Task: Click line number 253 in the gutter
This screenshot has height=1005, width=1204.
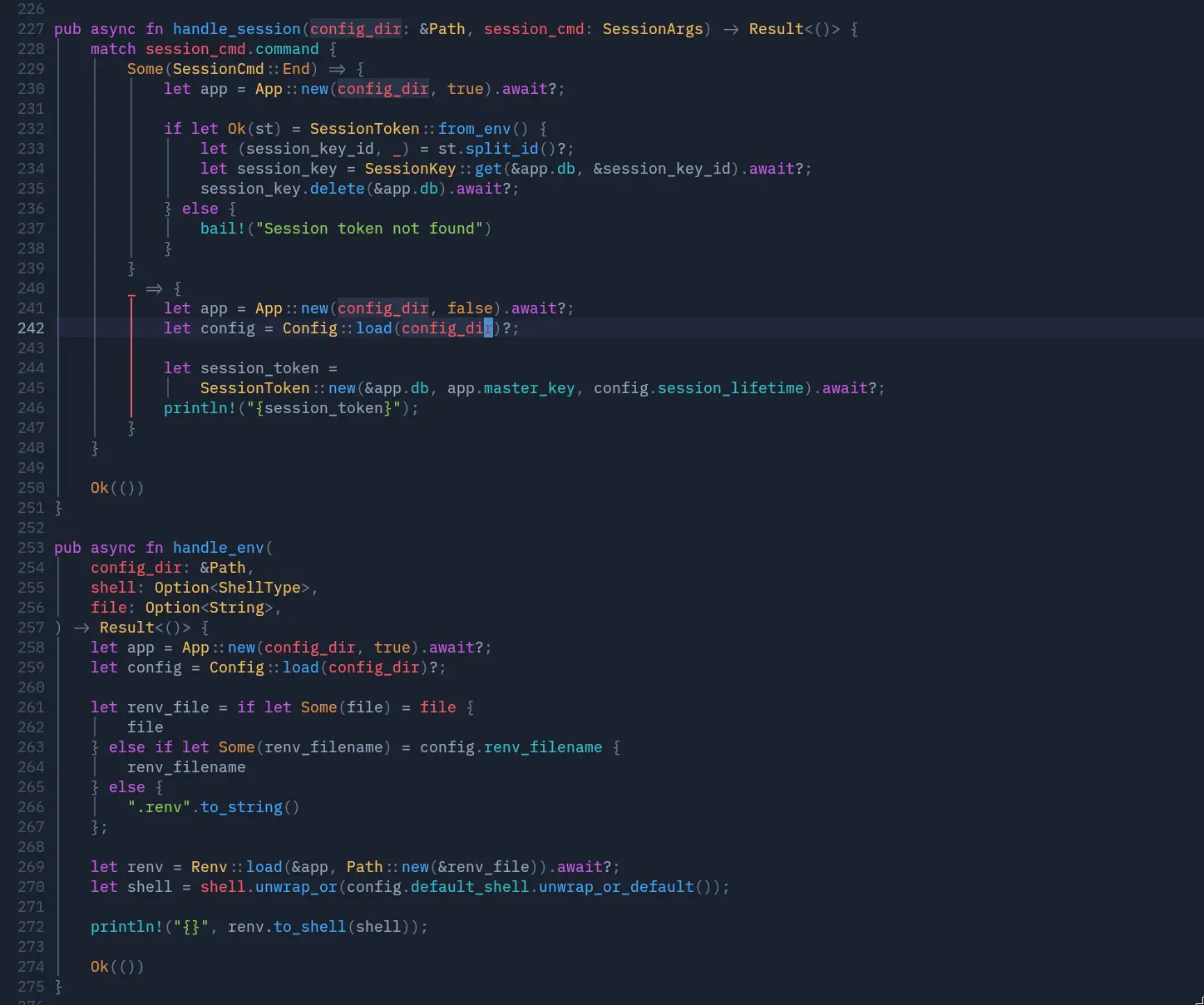Action: pos(31,548)
